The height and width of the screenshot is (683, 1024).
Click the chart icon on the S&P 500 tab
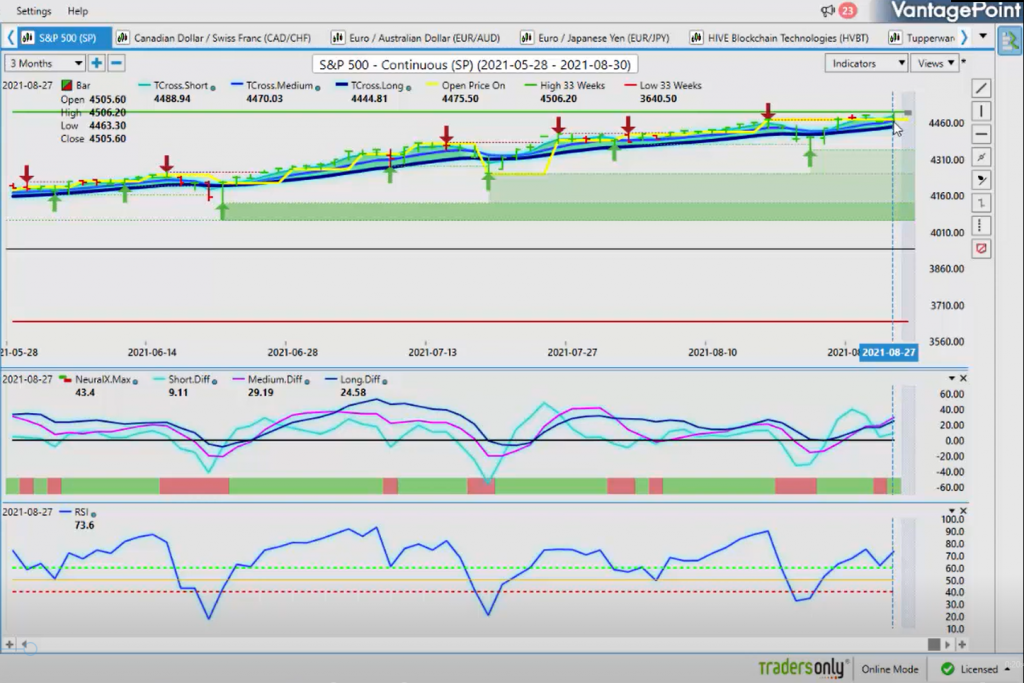pyautogui.click(x=27, y=38)
